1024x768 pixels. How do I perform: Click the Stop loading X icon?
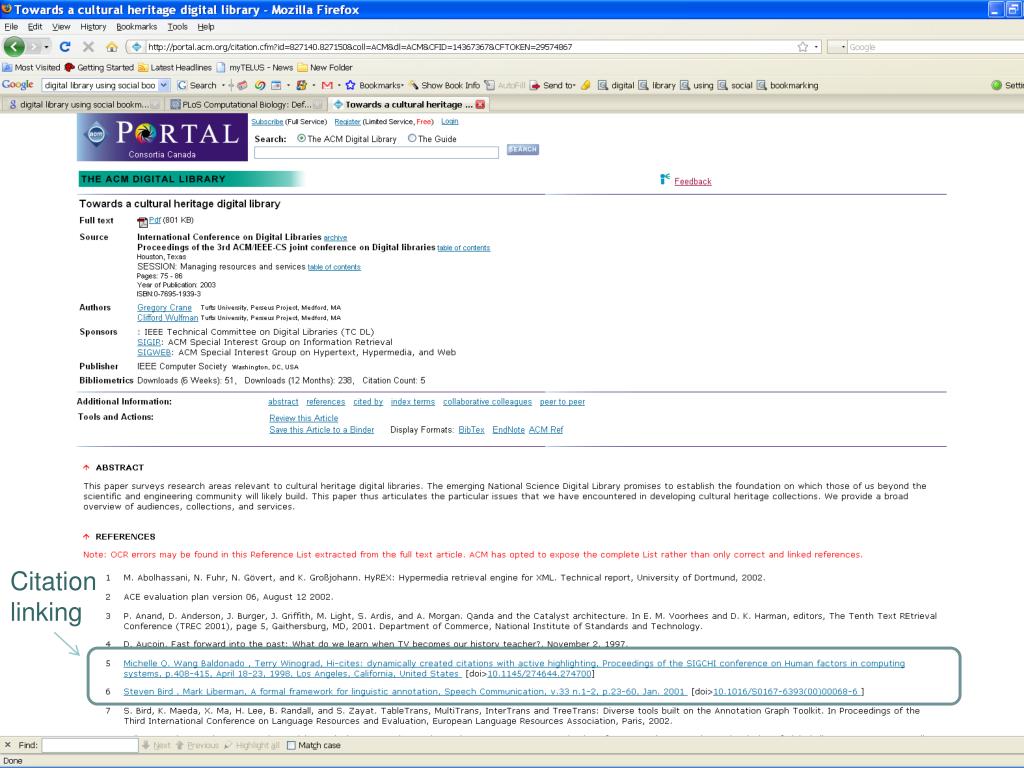88,47
